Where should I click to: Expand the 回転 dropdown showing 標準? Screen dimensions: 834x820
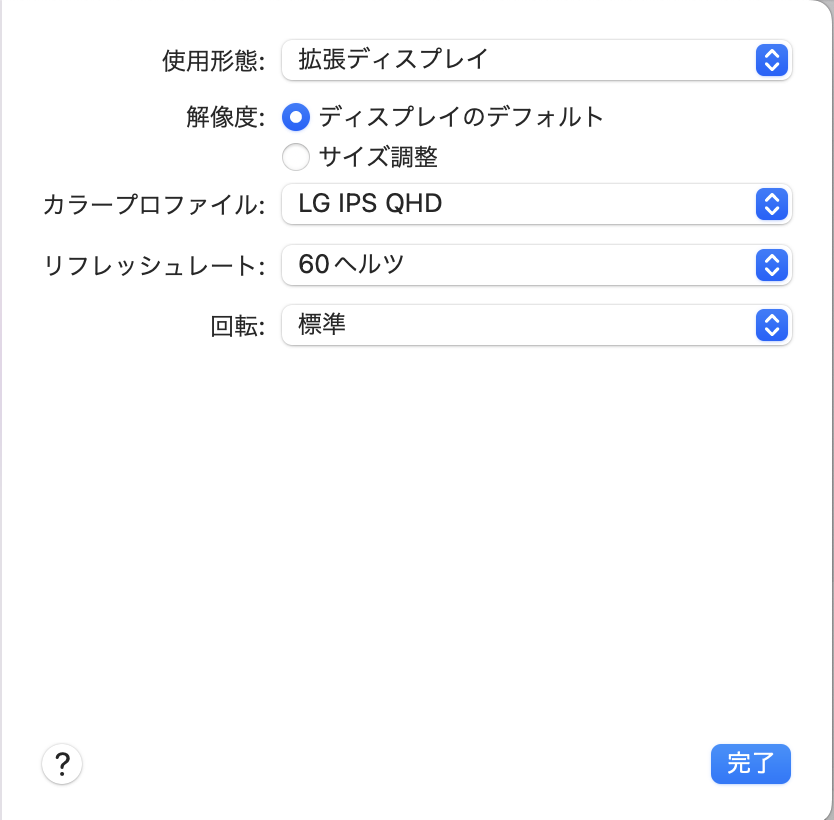(520, 325)
